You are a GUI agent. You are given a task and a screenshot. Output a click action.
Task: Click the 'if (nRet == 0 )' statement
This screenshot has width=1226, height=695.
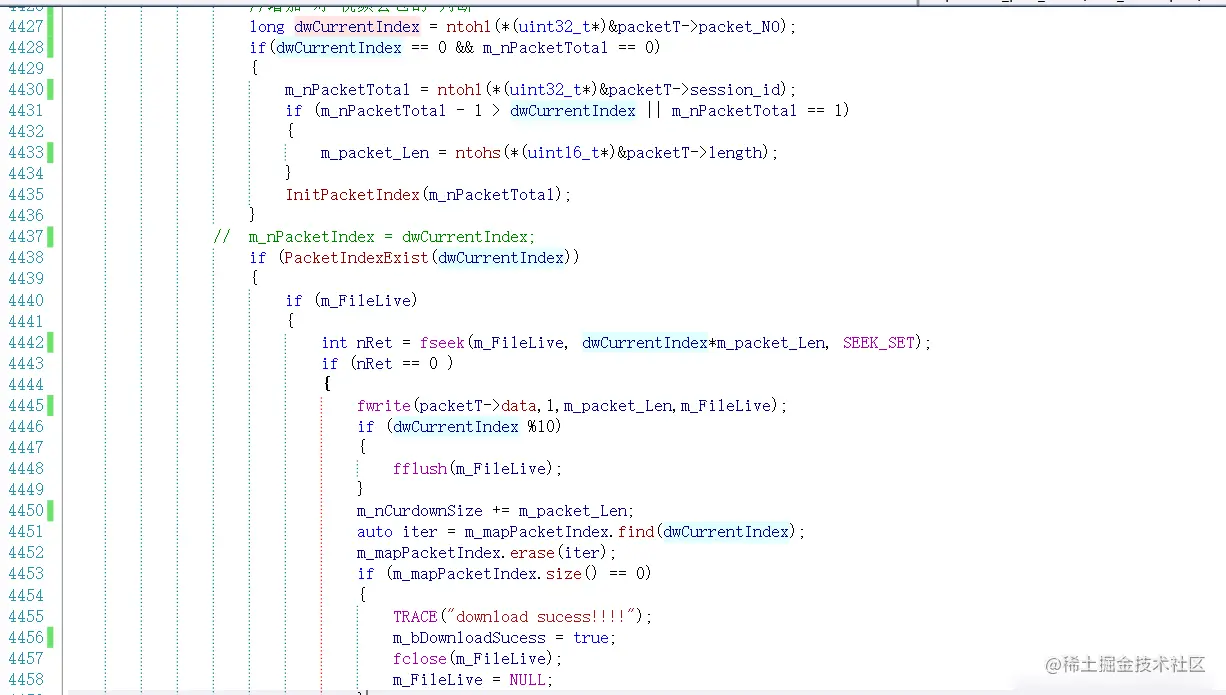point(387,363)
